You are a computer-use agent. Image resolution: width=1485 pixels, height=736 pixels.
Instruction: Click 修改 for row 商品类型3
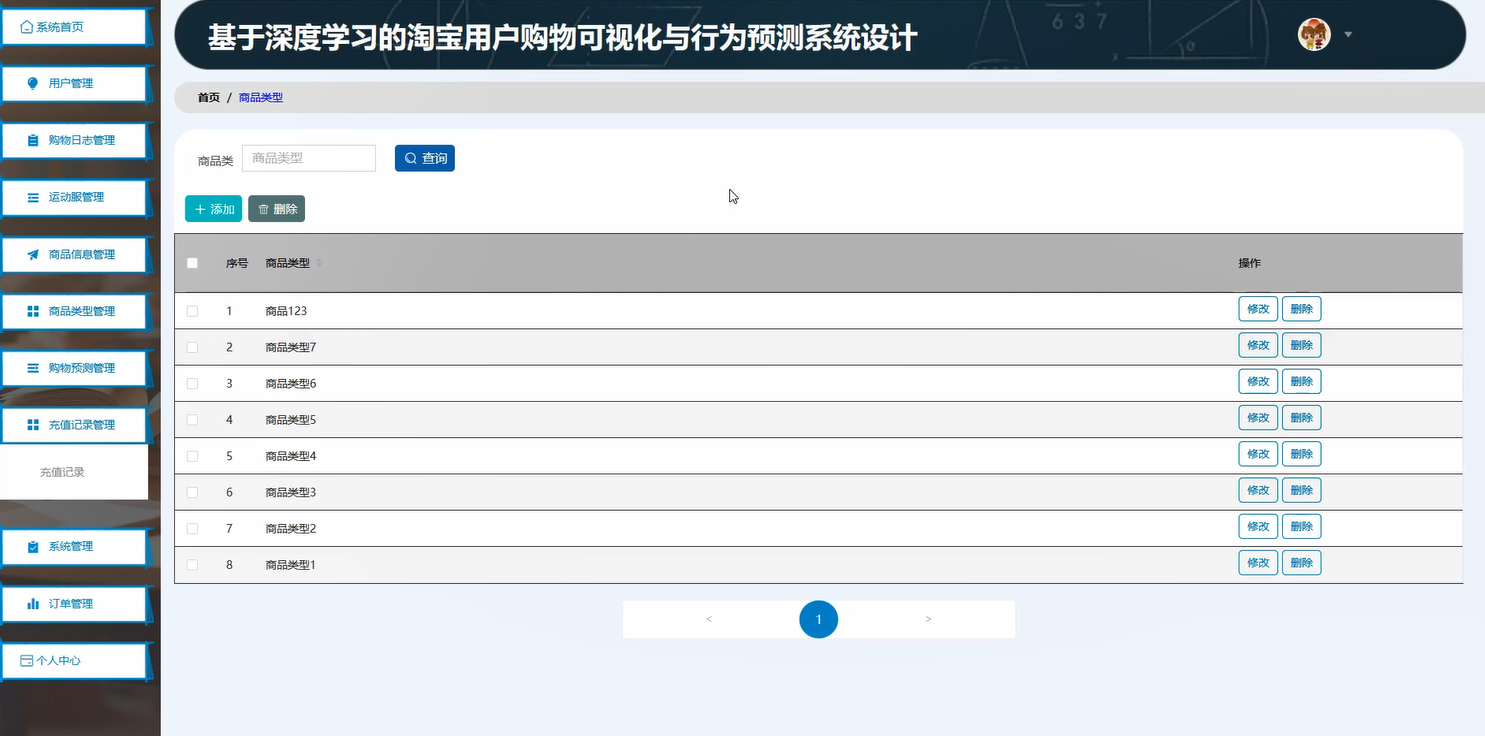click(1258, 490)
